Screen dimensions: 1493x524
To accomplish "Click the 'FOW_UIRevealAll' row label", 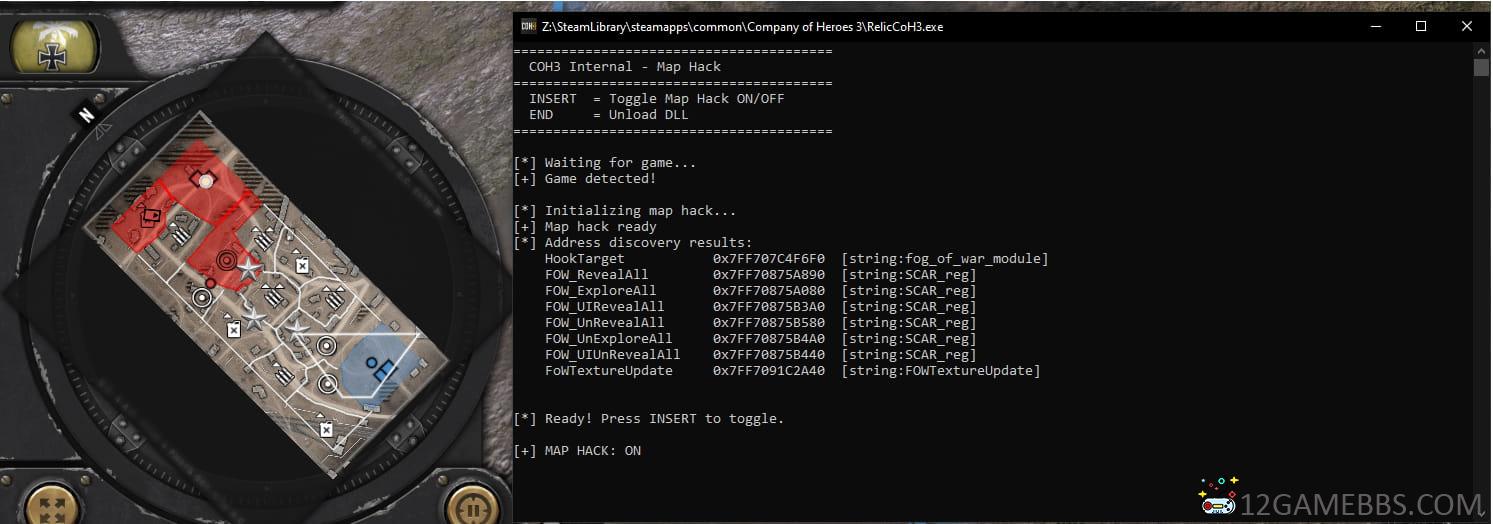I will point(605,307).
